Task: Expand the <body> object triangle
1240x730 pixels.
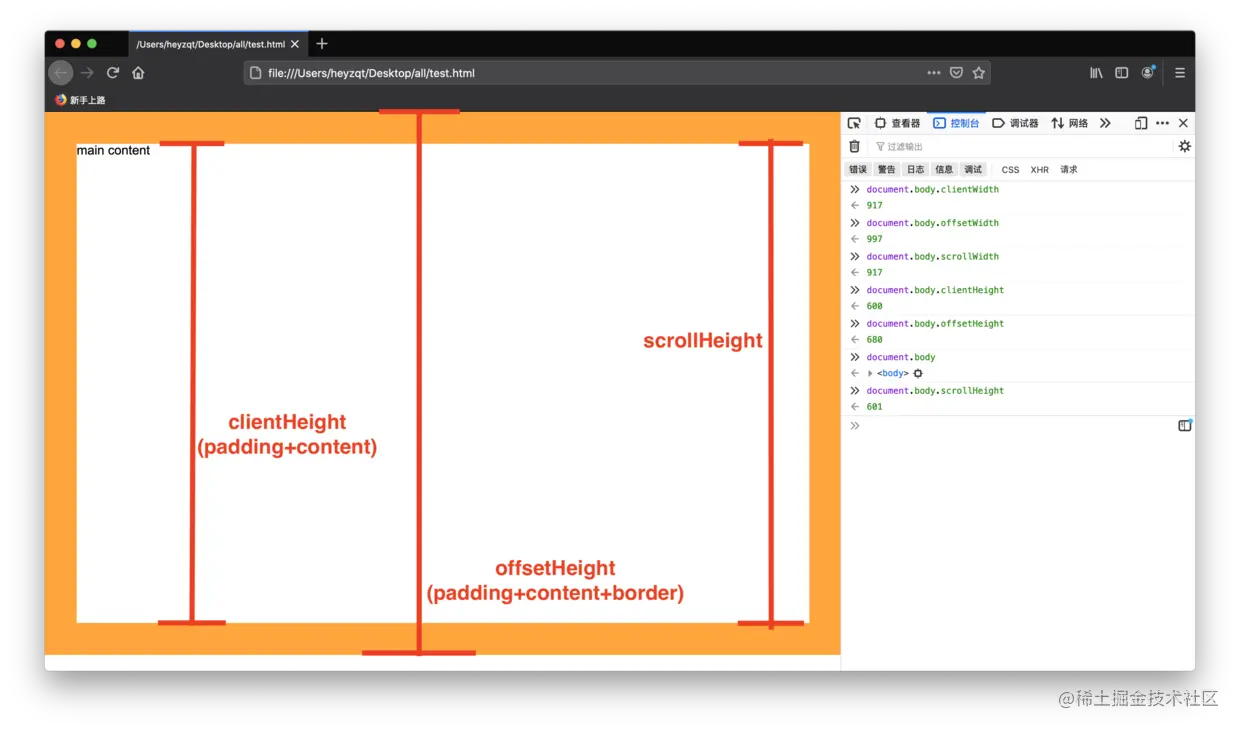Action: (x=870, y=373)
